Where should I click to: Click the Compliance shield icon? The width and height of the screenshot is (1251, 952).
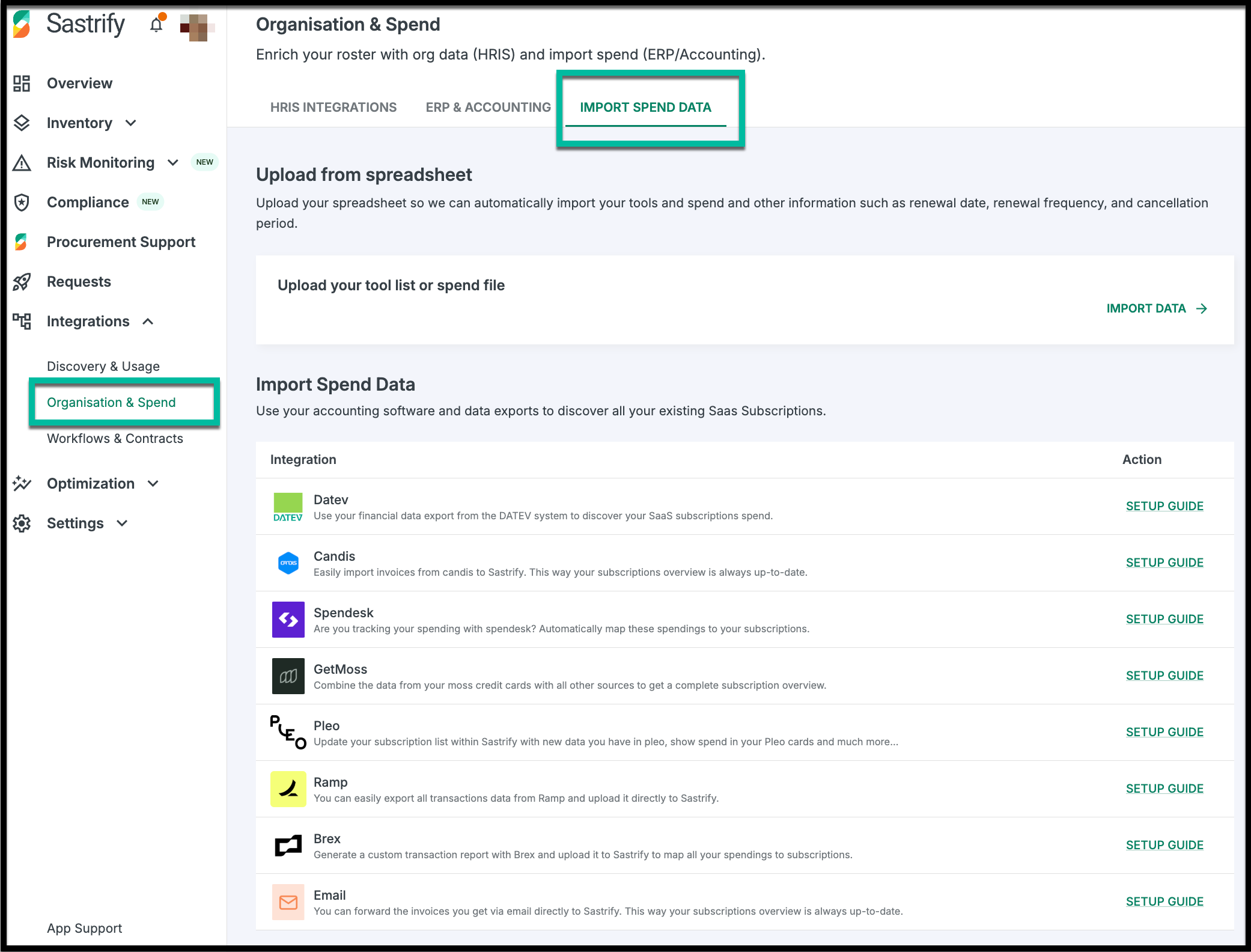22,202
